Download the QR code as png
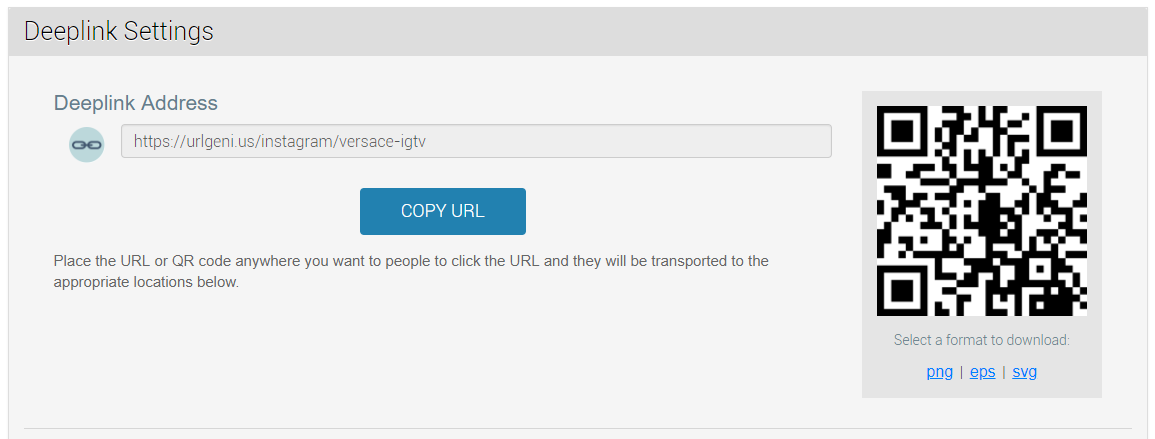 coord(939,372)
